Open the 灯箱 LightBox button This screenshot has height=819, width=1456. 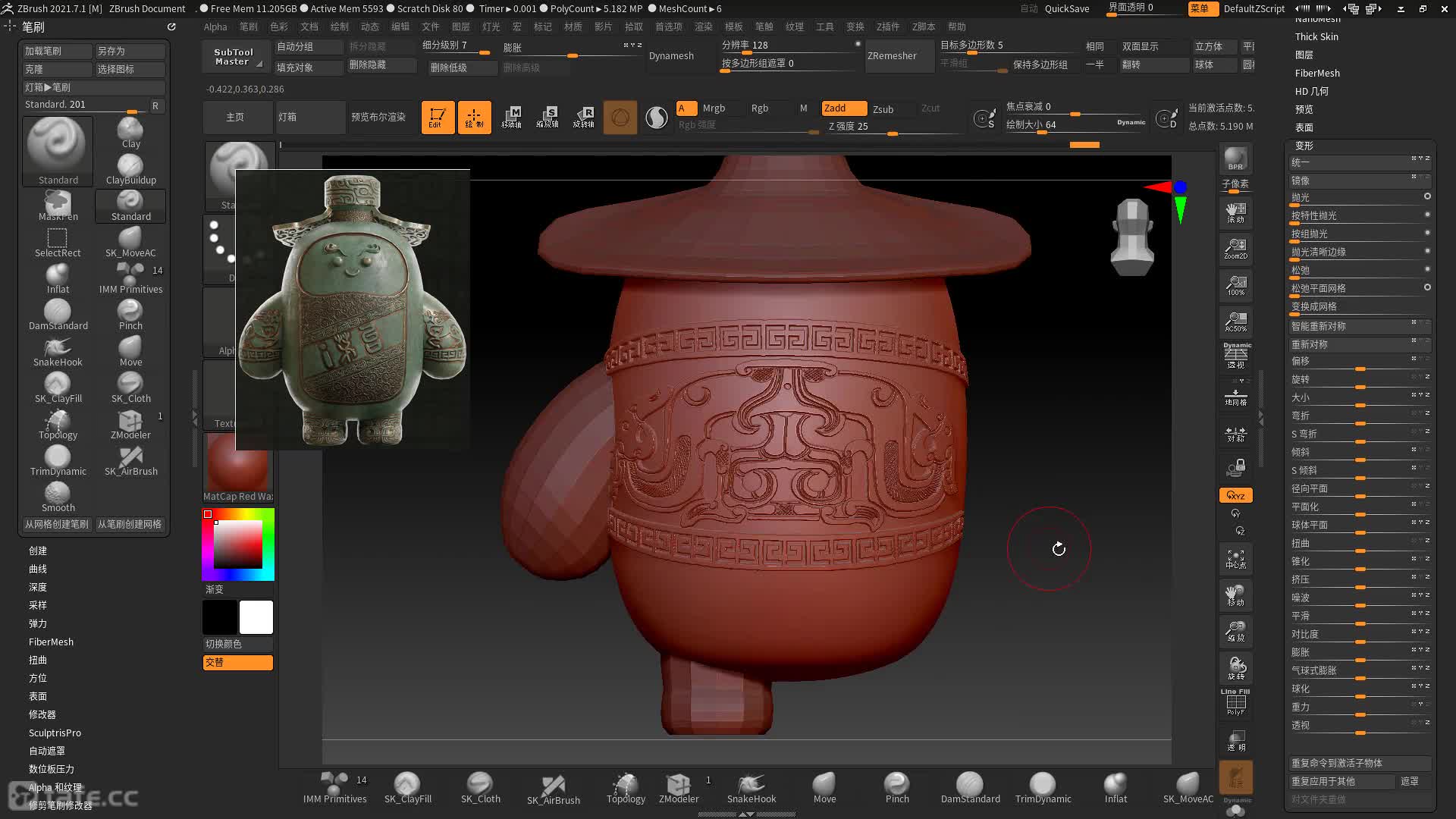click(309, 118)
